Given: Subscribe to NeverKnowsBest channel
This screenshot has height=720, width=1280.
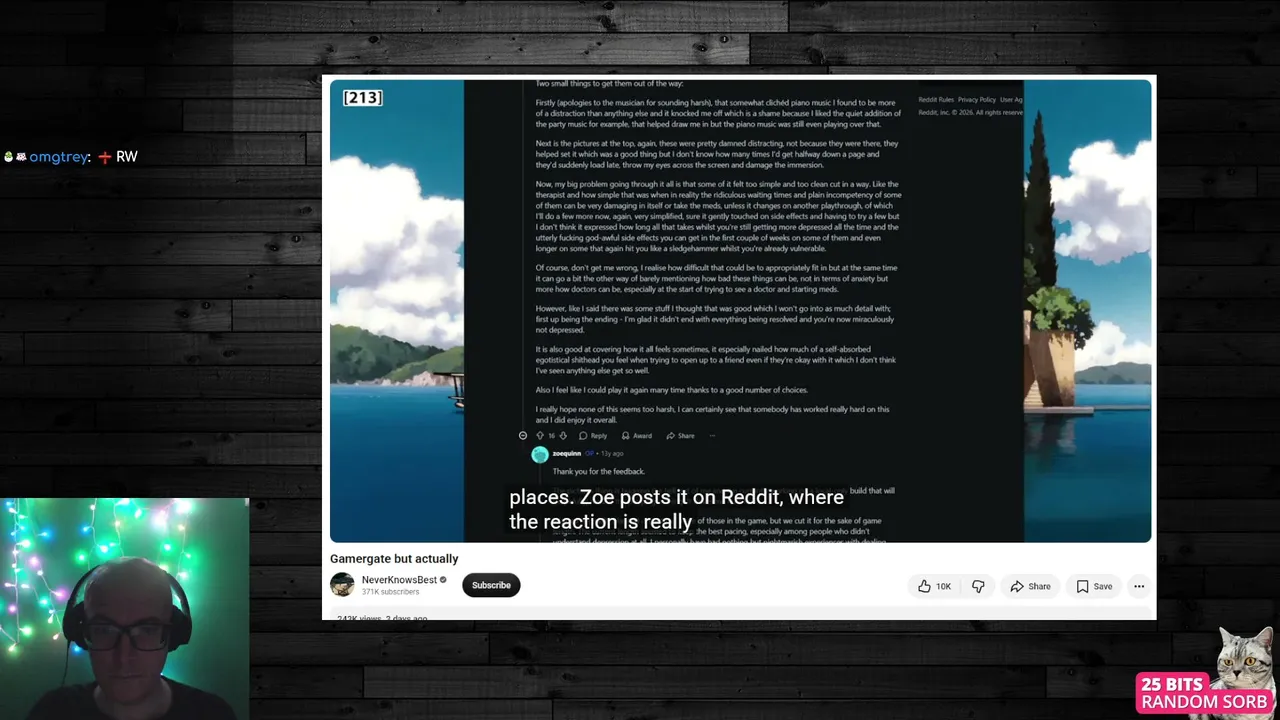Looking at the screenshot, I should click(491, 585).
